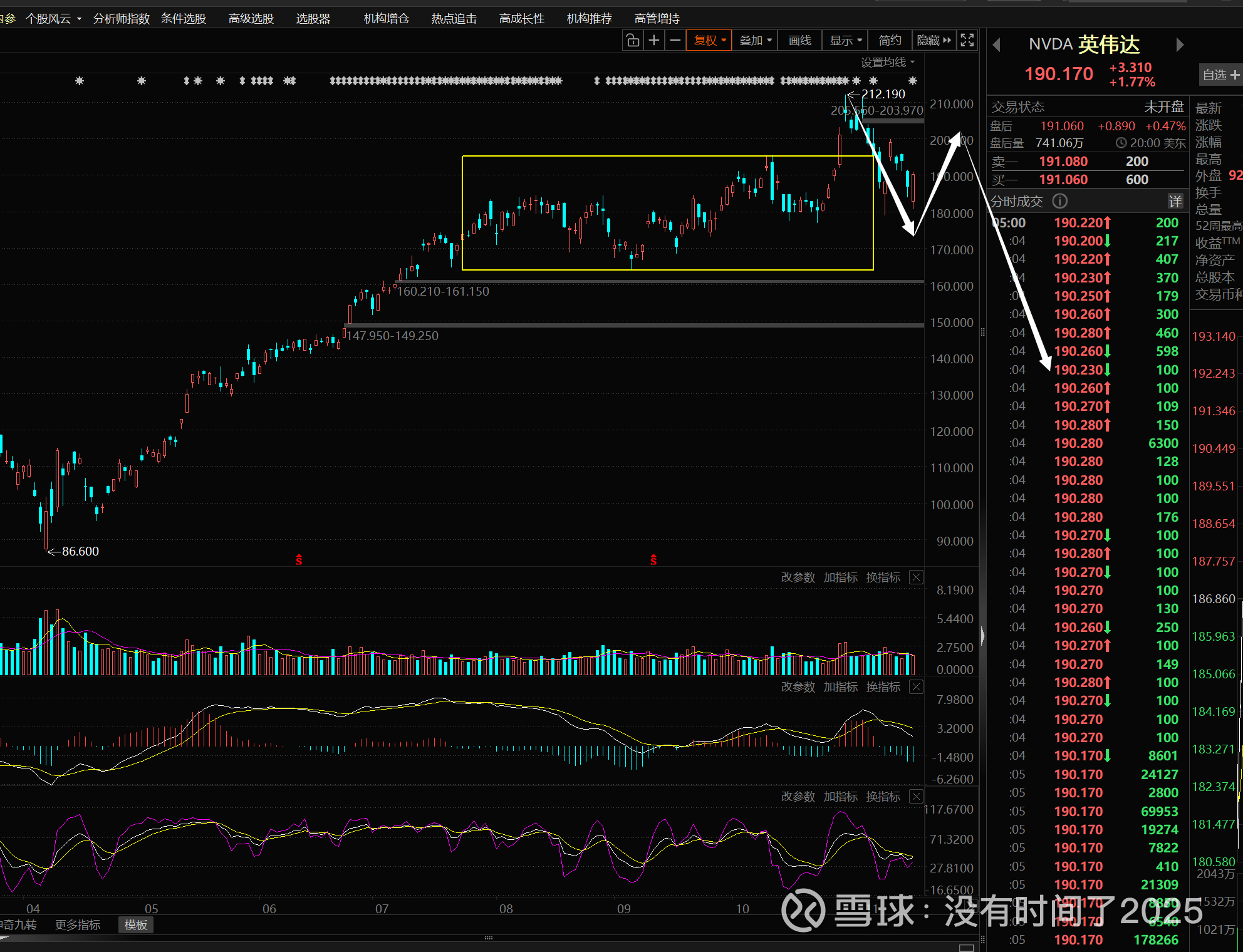This screenshot has width=1243, height=952.
Task: Add NVDA to 自选 watchlist
Action: click(1220, 75)
